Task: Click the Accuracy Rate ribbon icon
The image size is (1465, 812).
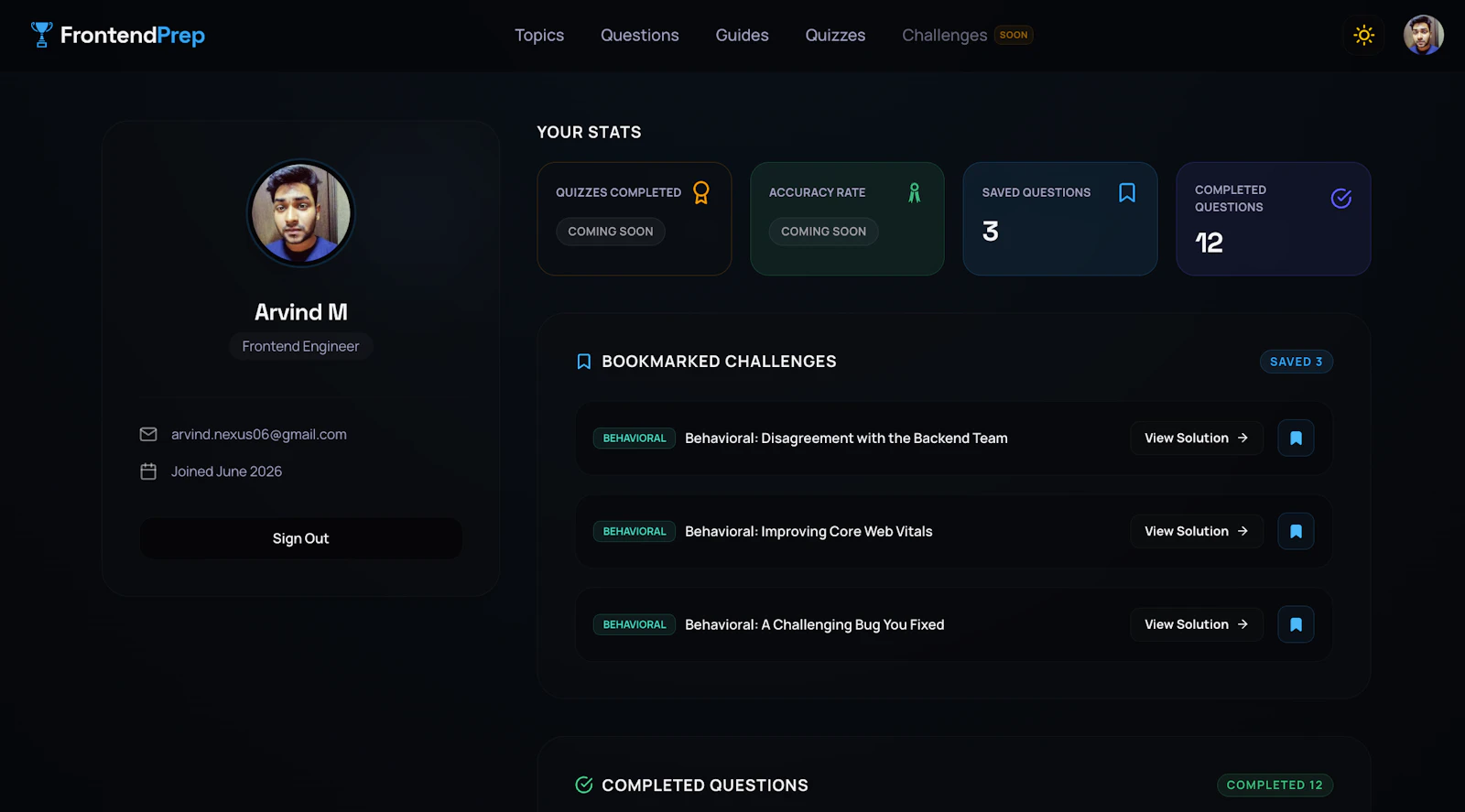Action: [914, 192]
